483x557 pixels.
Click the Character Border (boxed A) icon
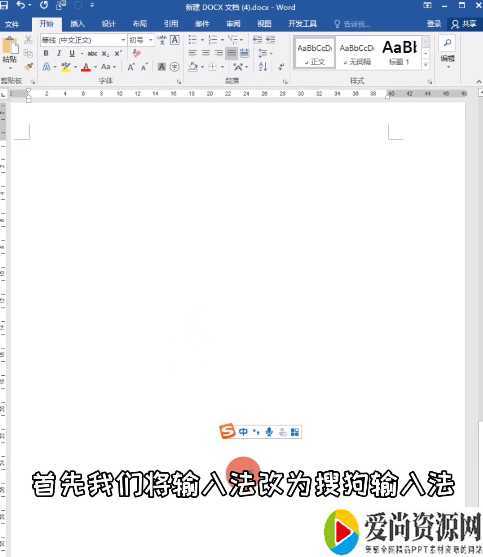[175, 40]
